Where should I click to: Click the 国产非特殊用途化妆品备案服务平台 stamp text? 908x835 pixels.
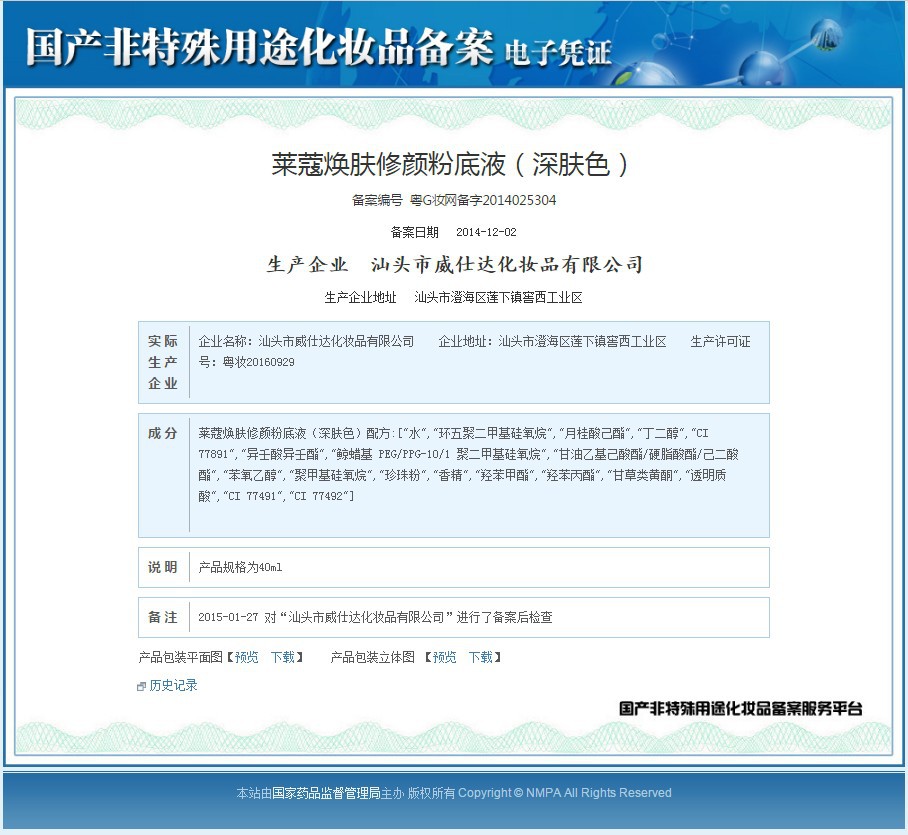(741, 708)
